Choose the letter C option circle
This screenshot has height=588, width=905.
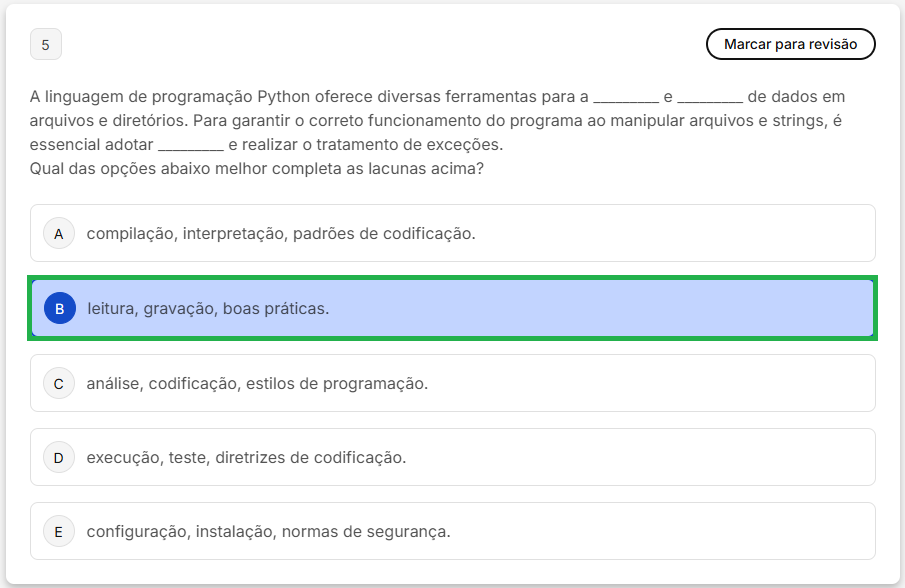point(59,383)
